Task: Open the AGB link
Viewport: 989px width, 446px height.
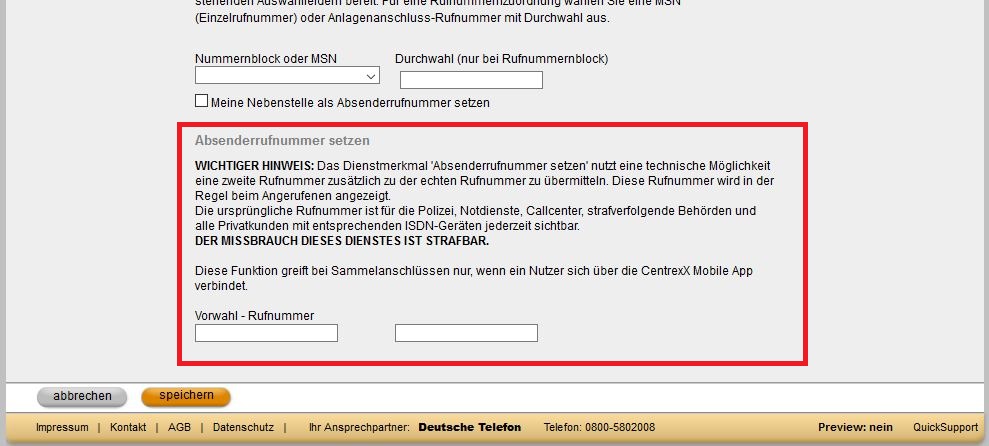Action: (179, 428)
